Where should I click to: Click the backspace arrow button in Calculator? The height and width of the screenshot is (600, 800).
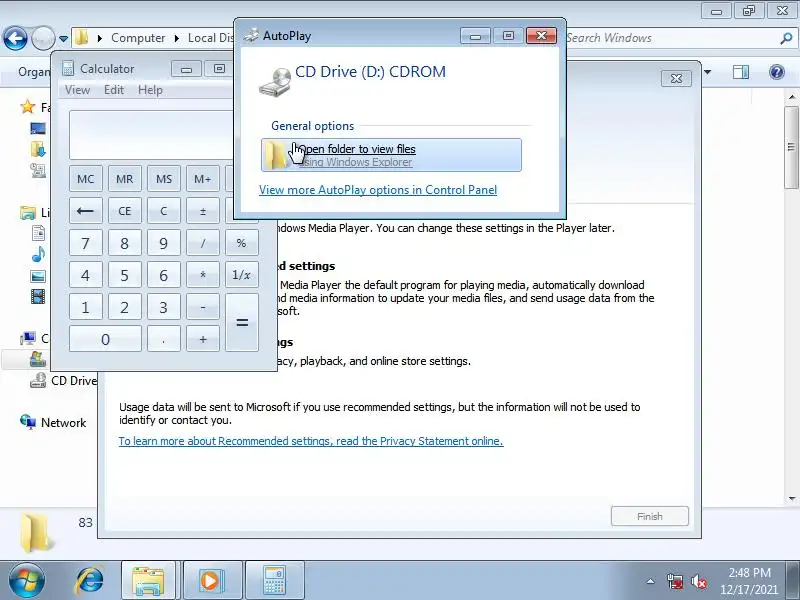pos(86,211)
